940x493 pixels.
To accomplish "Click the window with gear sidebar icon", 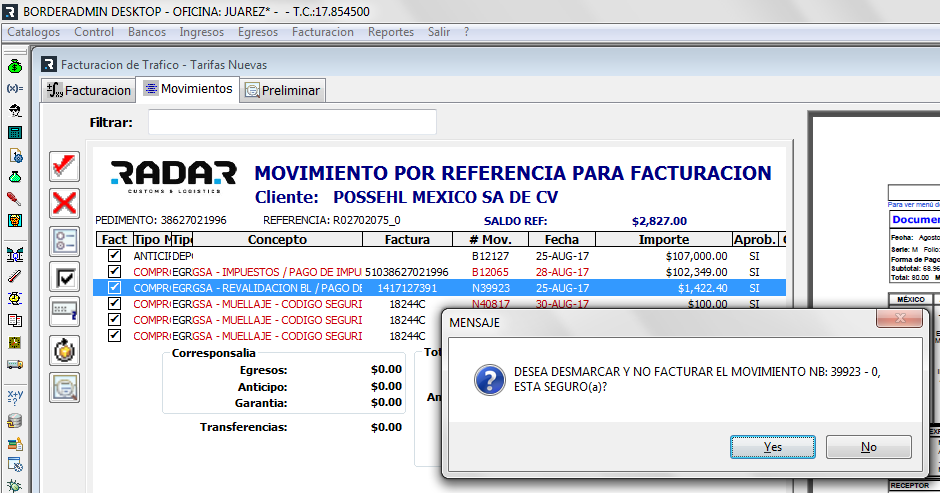I will pos(15,465).
